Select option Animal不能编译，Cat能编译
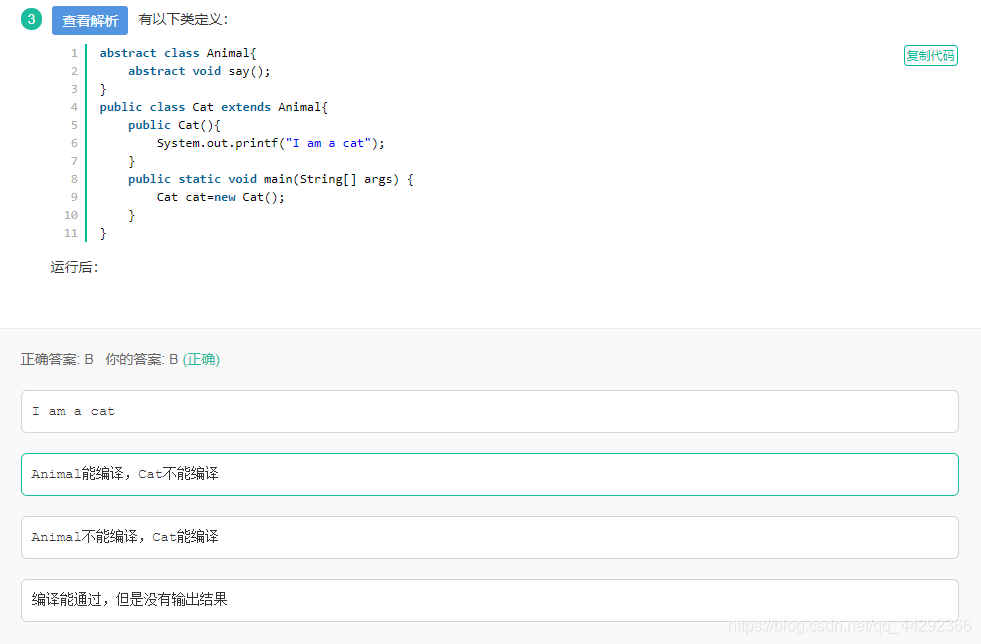Viewport: 981px width, 644px height. (x=490, y=537)
